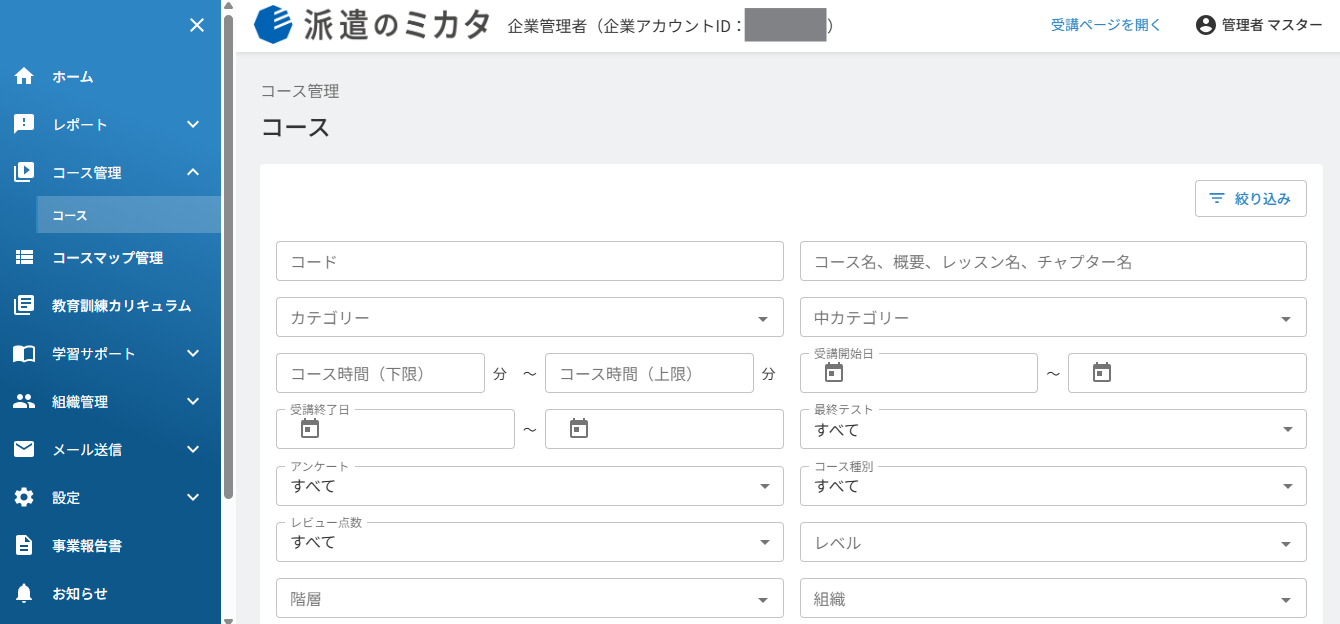Click the 絞り込み filter button
Screen dimensions: 1340x624
(x=1251, y=198)
